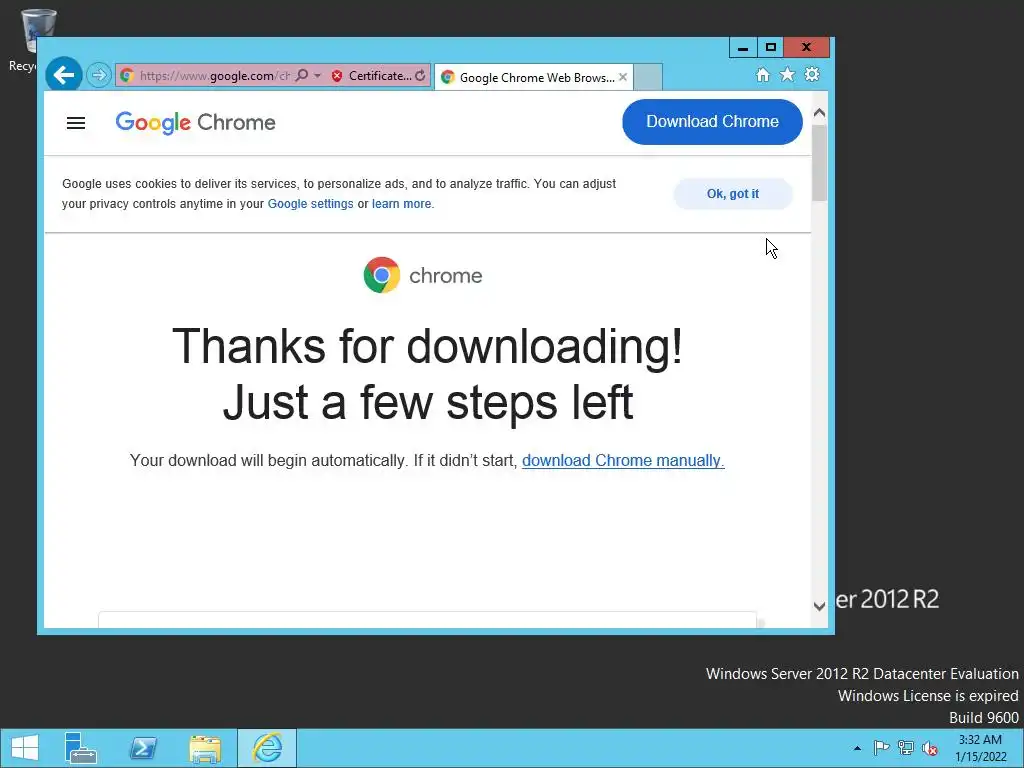Click the chrome logo above the heading
The image size is (1024, 768).
tap(423, 275)
